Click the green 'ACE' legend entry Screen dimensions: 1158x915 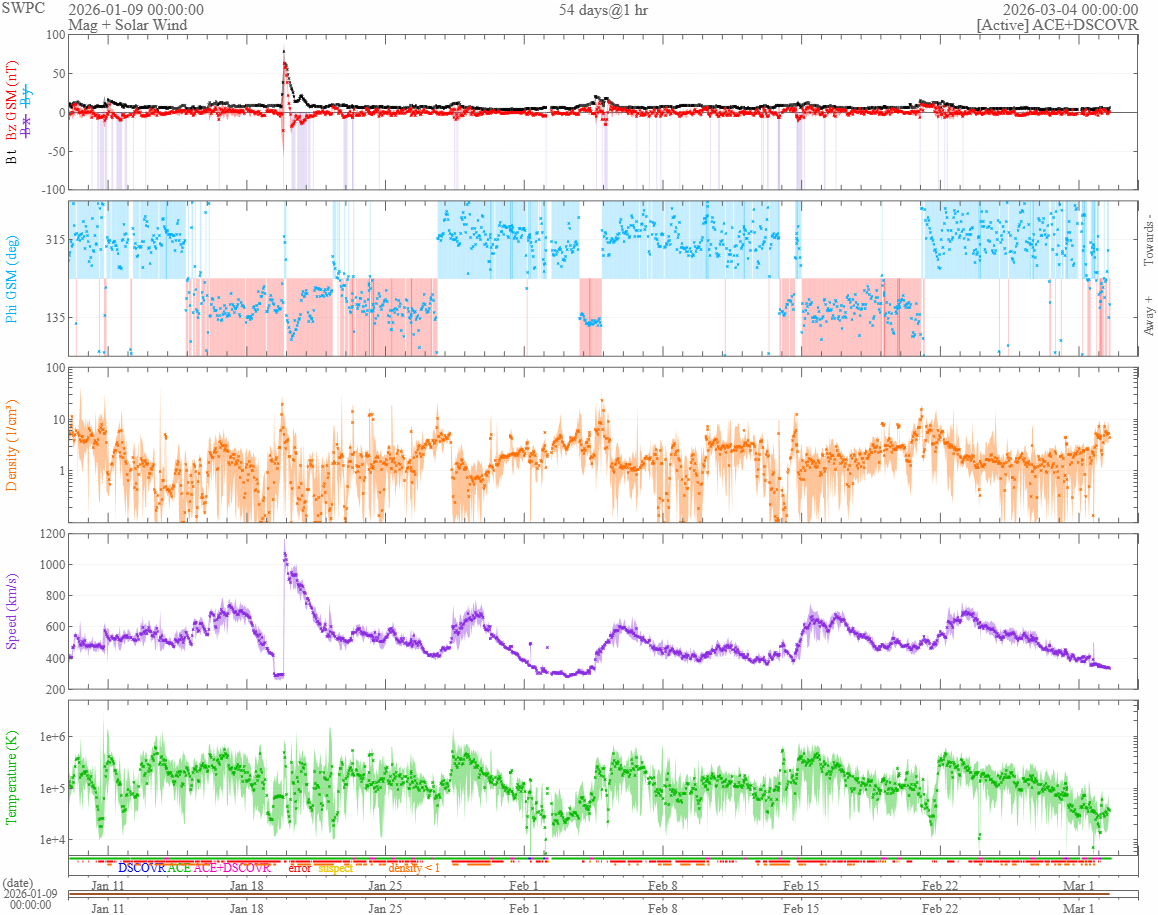[x=179, y=868]
